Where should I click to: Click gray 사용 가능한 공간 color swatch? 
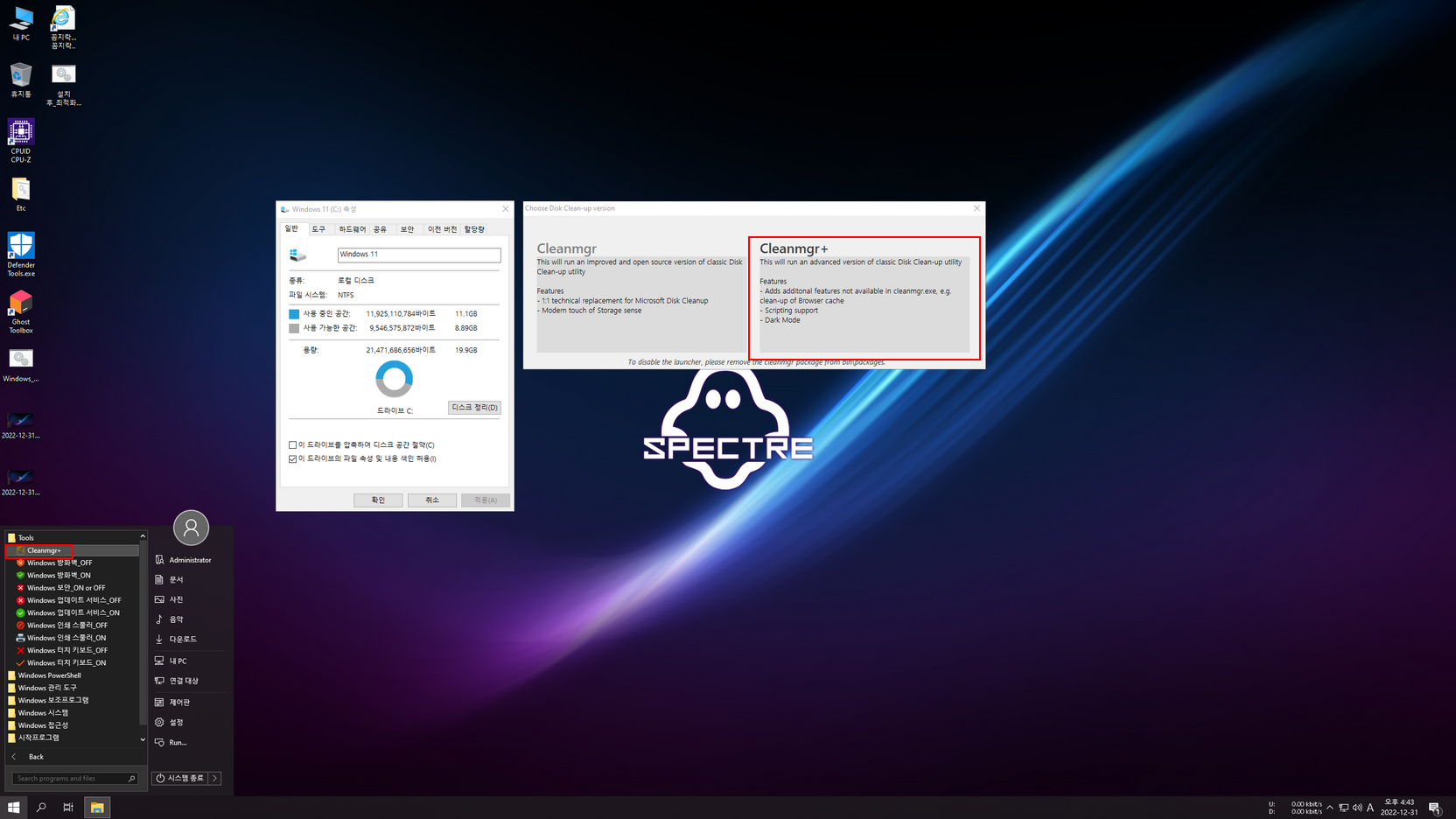(294, 328)
